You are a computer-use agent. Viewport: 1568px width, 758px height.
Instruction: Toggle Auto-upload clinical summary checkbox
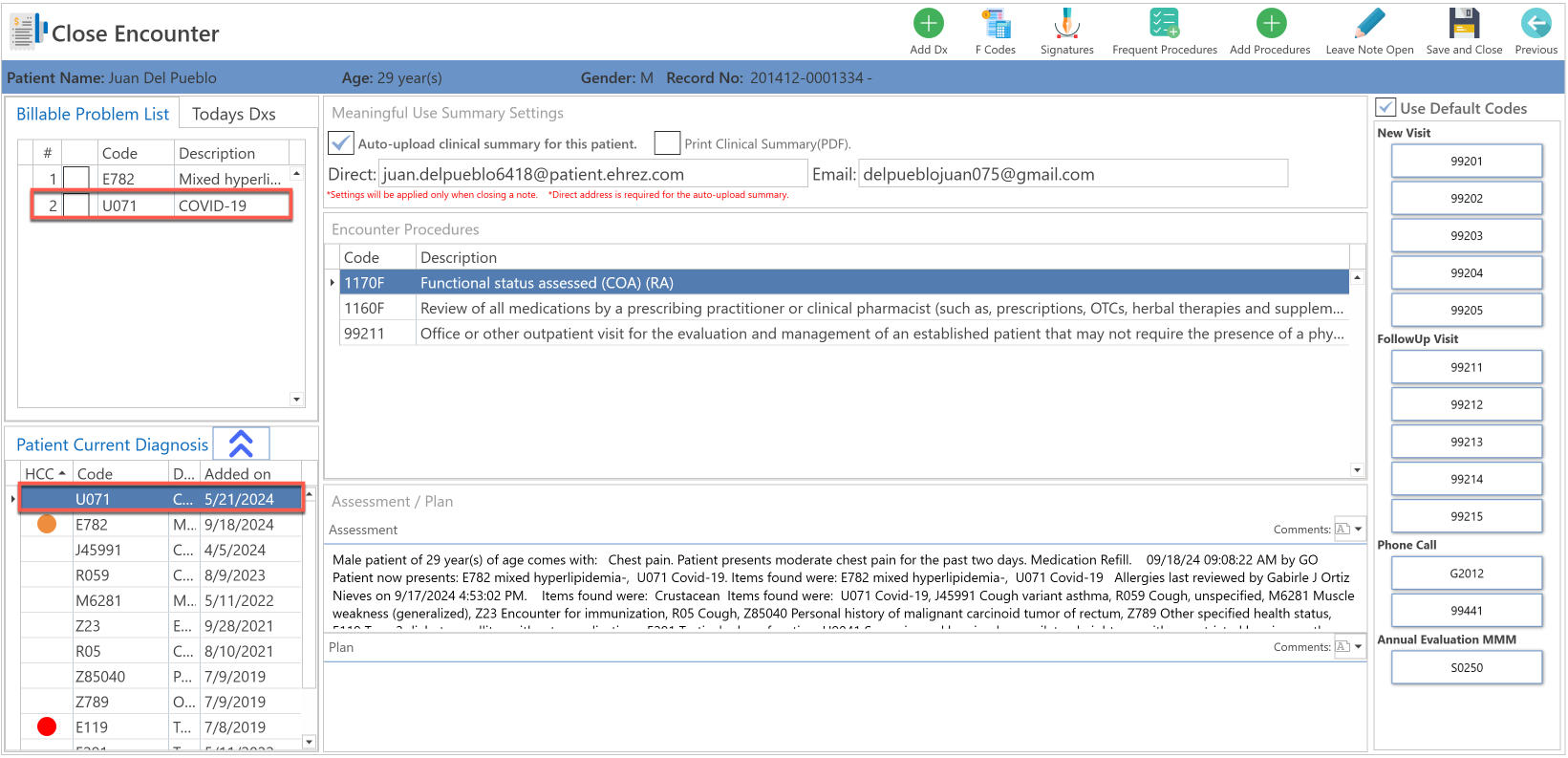tap(341, 143)
